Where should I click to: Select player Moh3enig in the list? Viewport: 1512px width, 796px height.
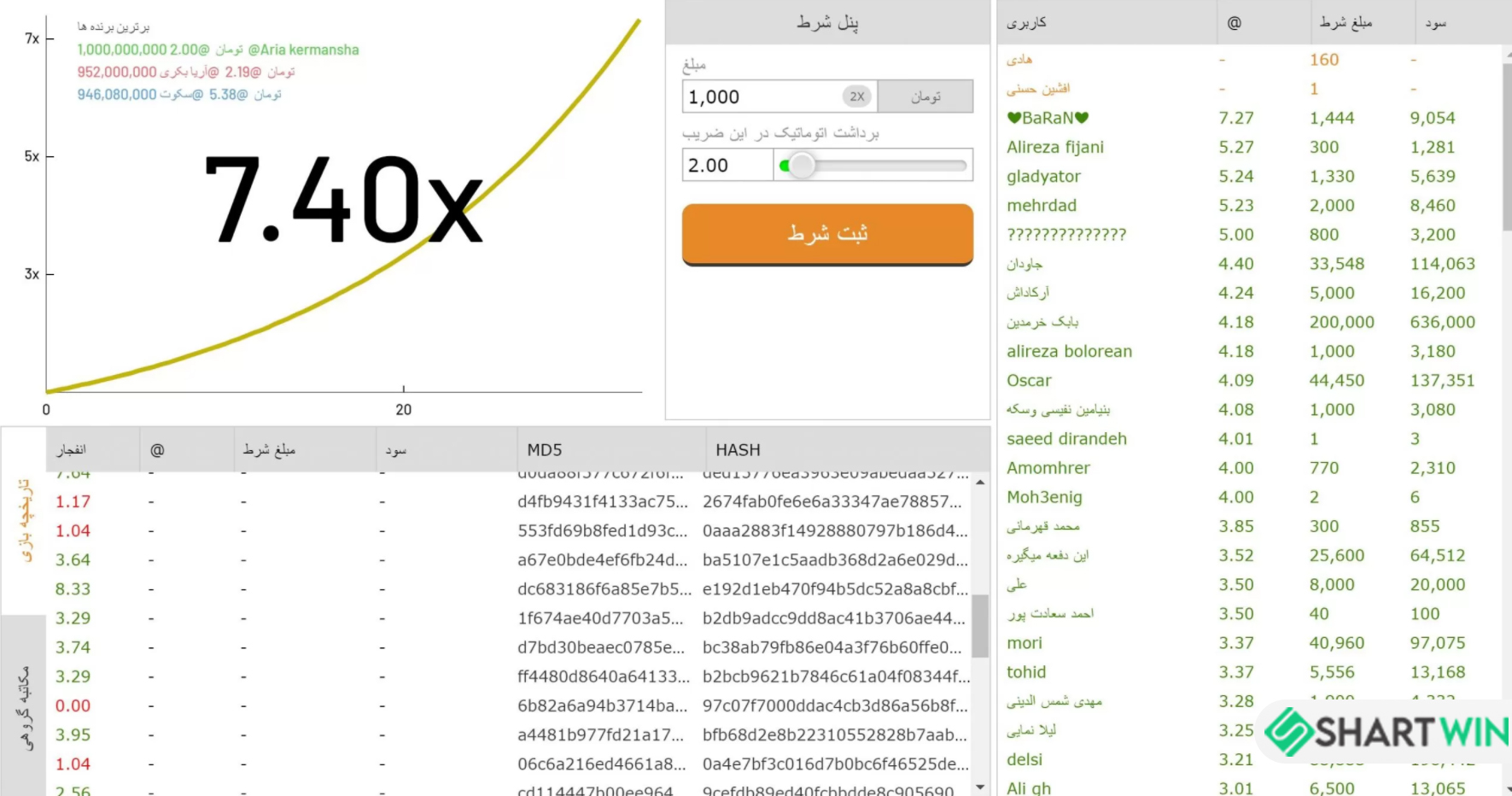pos(1044,497)
